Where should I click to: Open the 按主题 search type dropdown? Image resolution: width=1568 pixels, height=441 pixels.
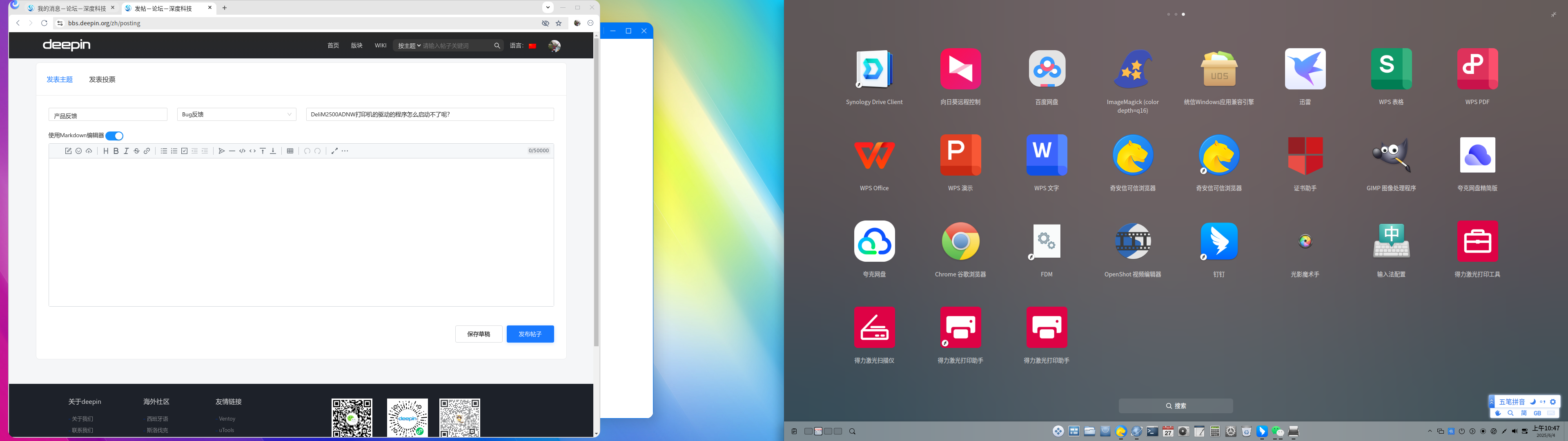pos(409,46)
